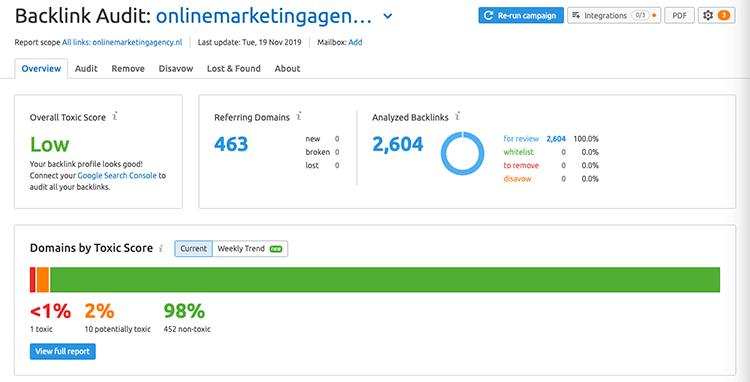Viewport: 750px width, 382px height.
Task: Click info icon beside Analyzed Backlinks
Action: (458, 116)
